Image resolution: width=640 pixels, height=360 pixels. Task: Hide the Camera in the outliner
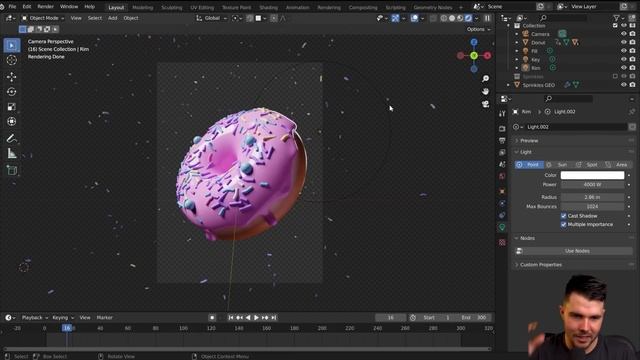click(x=624, y=34)
